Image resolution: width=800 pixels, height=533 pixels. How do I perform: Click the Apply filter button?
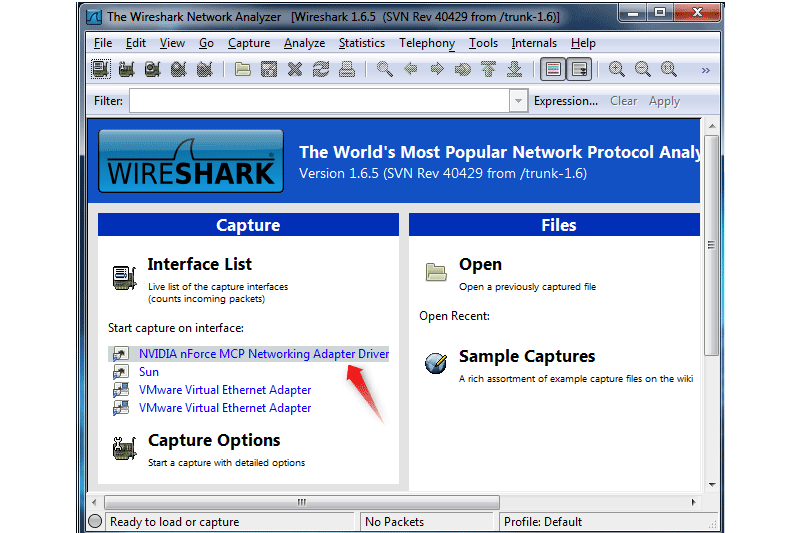(x=664, y=101)
